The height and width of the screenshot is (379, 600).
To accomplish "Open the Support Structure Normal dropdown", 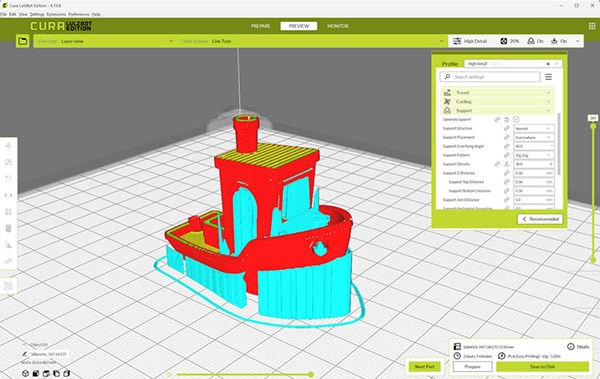I will pos(533,128).
